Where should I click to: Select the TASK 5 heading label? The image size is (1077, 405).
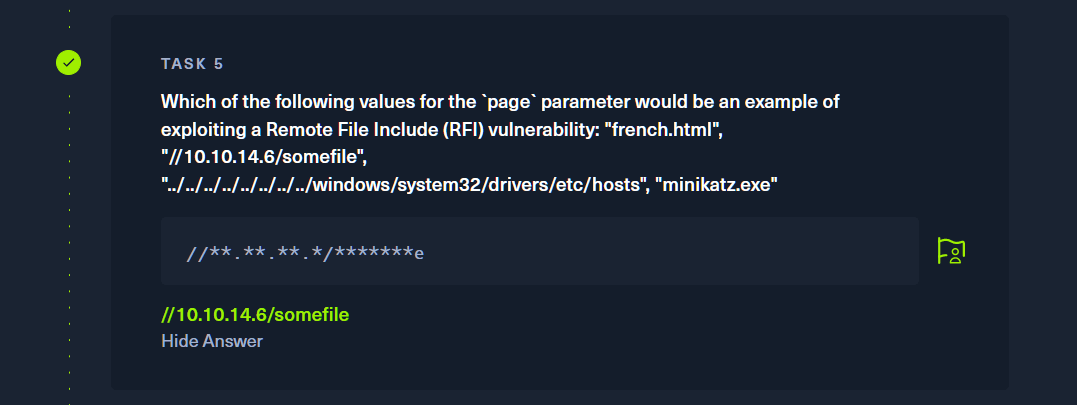pyautogui.click(x=192, y=64)
